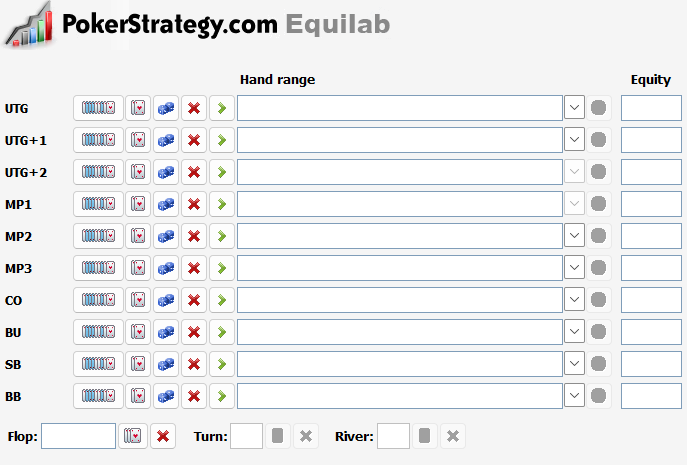The height and width of the screenshot is (465, 687).
Task: Open the card picker for UTG+1
Action: click(x=138, y=140)
